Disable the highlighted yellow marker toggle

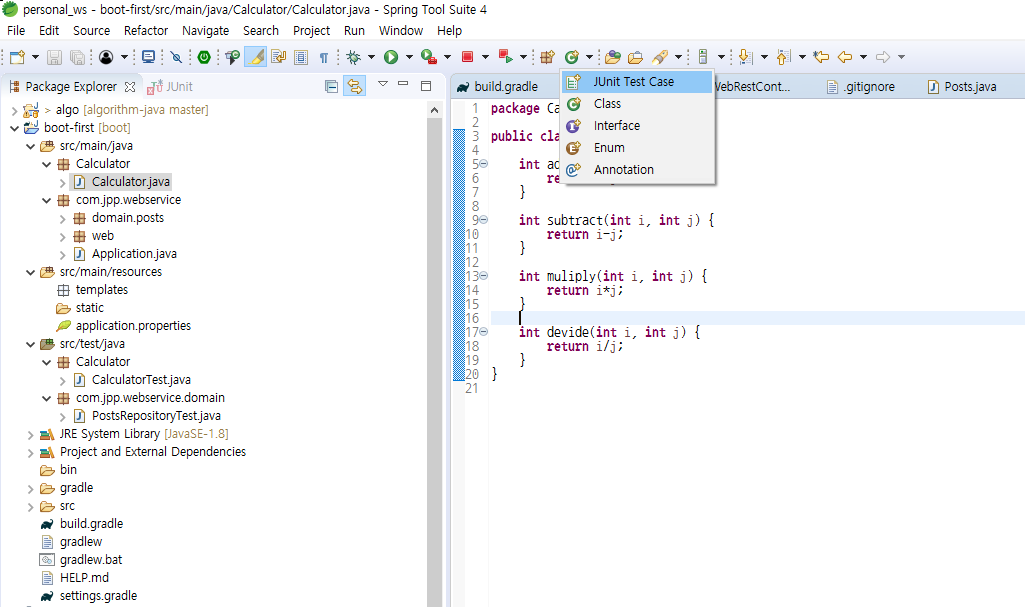[x=256, y=57]
